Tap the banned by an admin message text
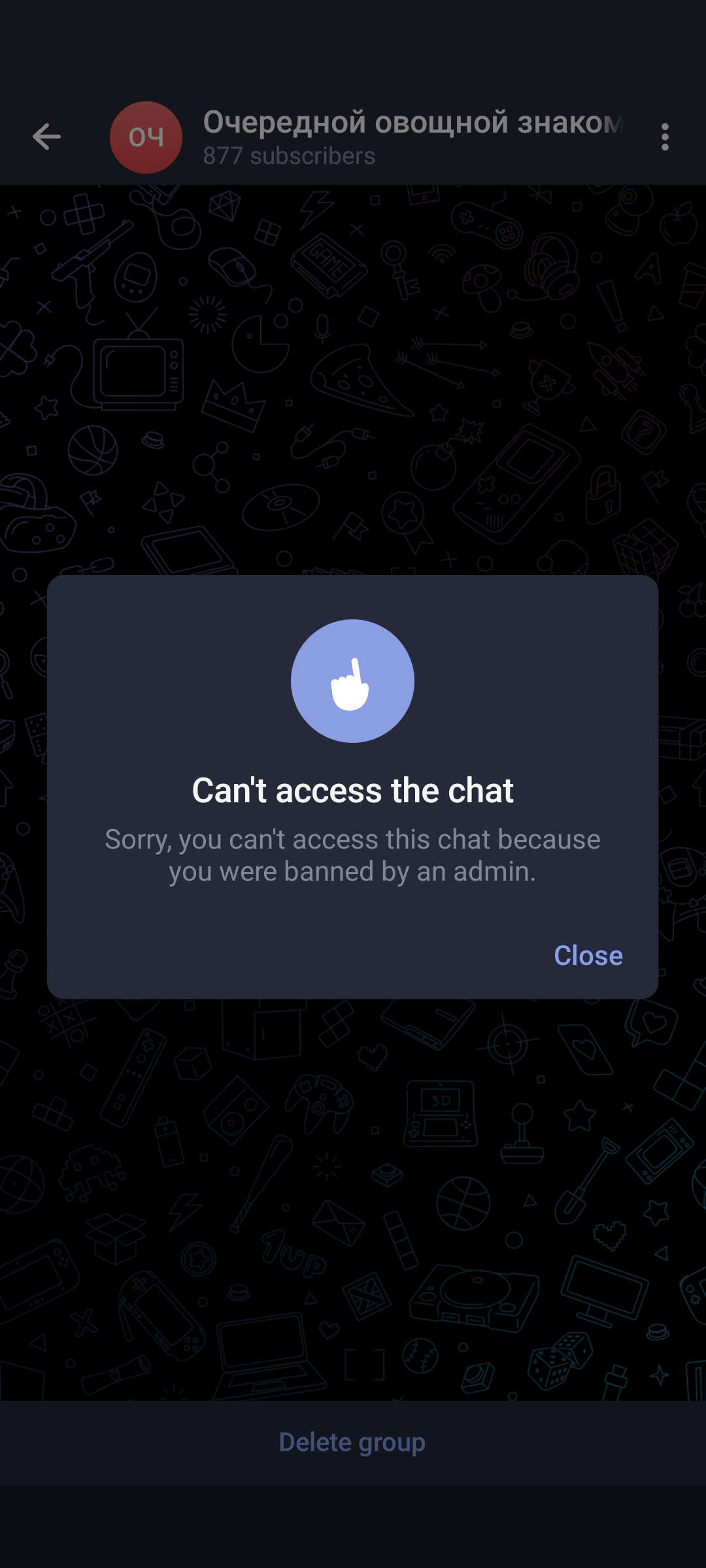 point(352,855)
